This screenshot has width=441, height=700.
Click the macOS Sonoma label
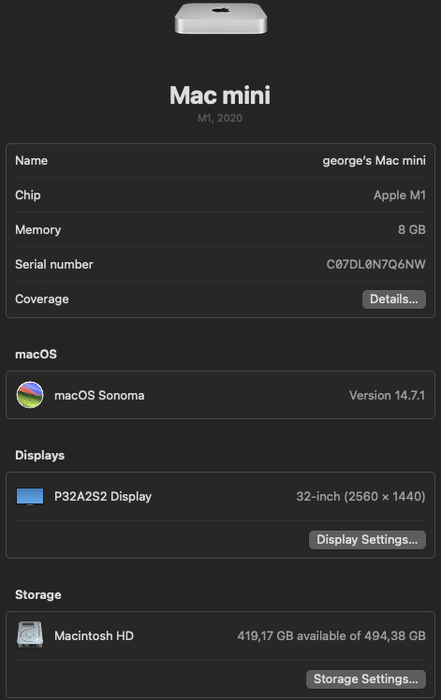click(x=99, y=396)
